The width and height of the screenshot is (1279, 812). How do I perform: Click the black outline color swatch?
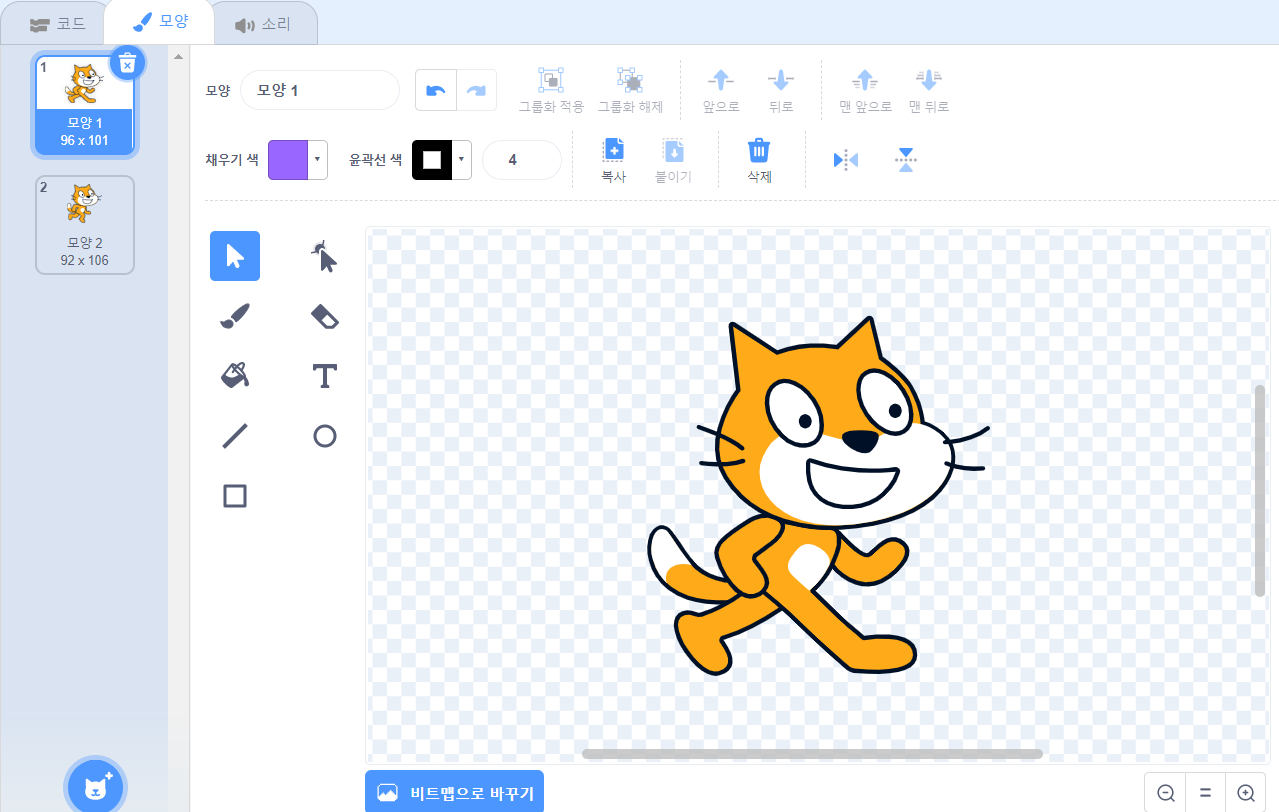point(432,160)
